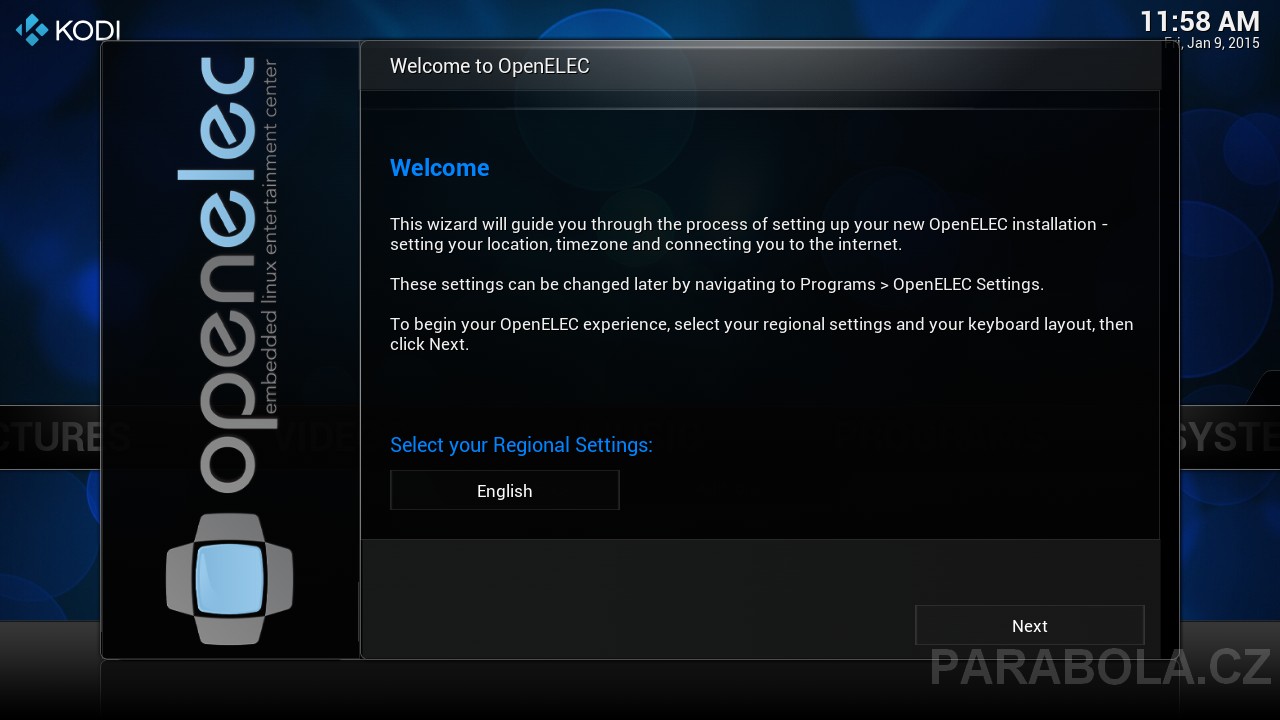Click the line mentioning Programs > OpenELEC Settings
Viewport: 1280px width, 720px height.
(716, 284)
